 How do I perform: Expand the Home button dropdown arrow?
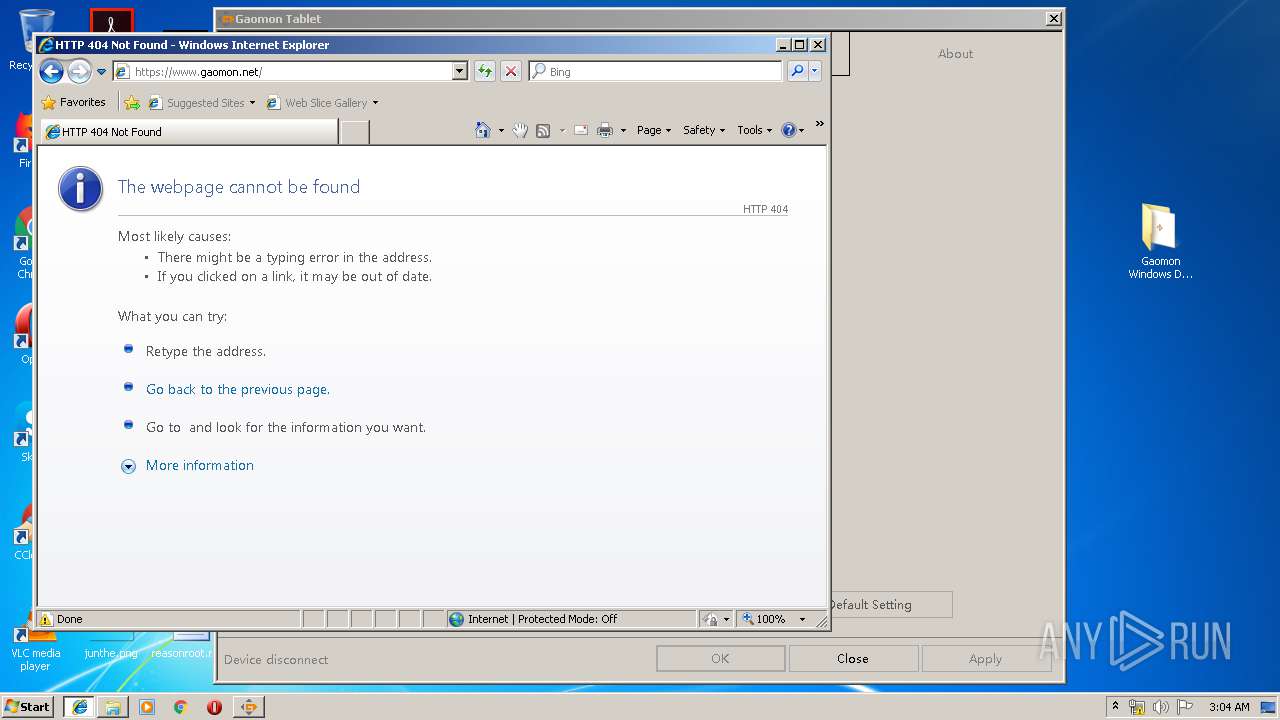pyautogui.click(x=501, y=130)
